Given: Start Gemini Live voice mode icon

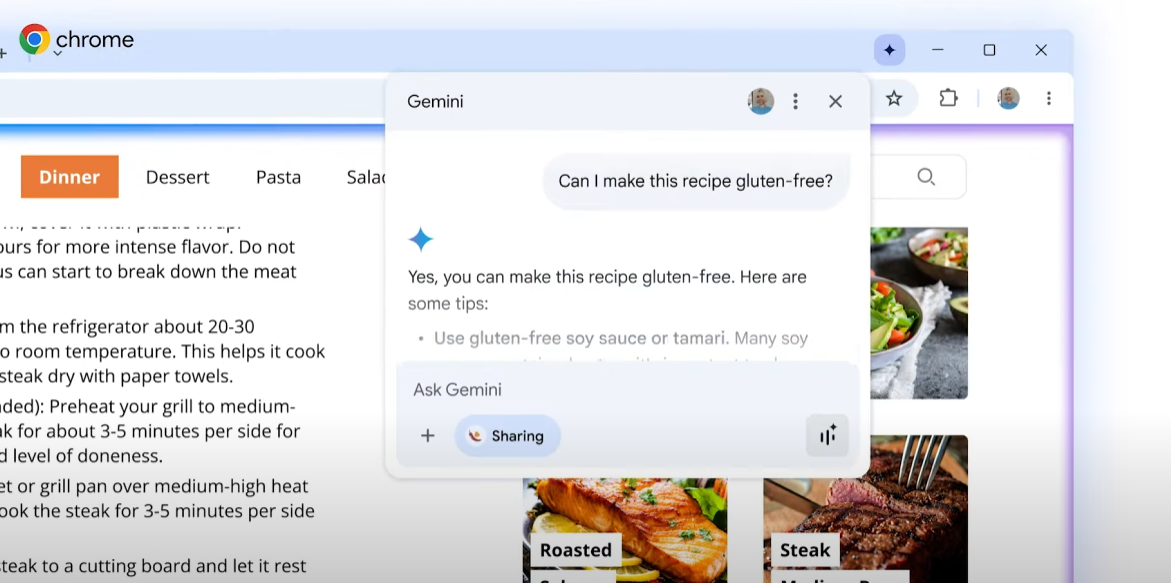Looking at the screenshot, I should tap(827, 435).
